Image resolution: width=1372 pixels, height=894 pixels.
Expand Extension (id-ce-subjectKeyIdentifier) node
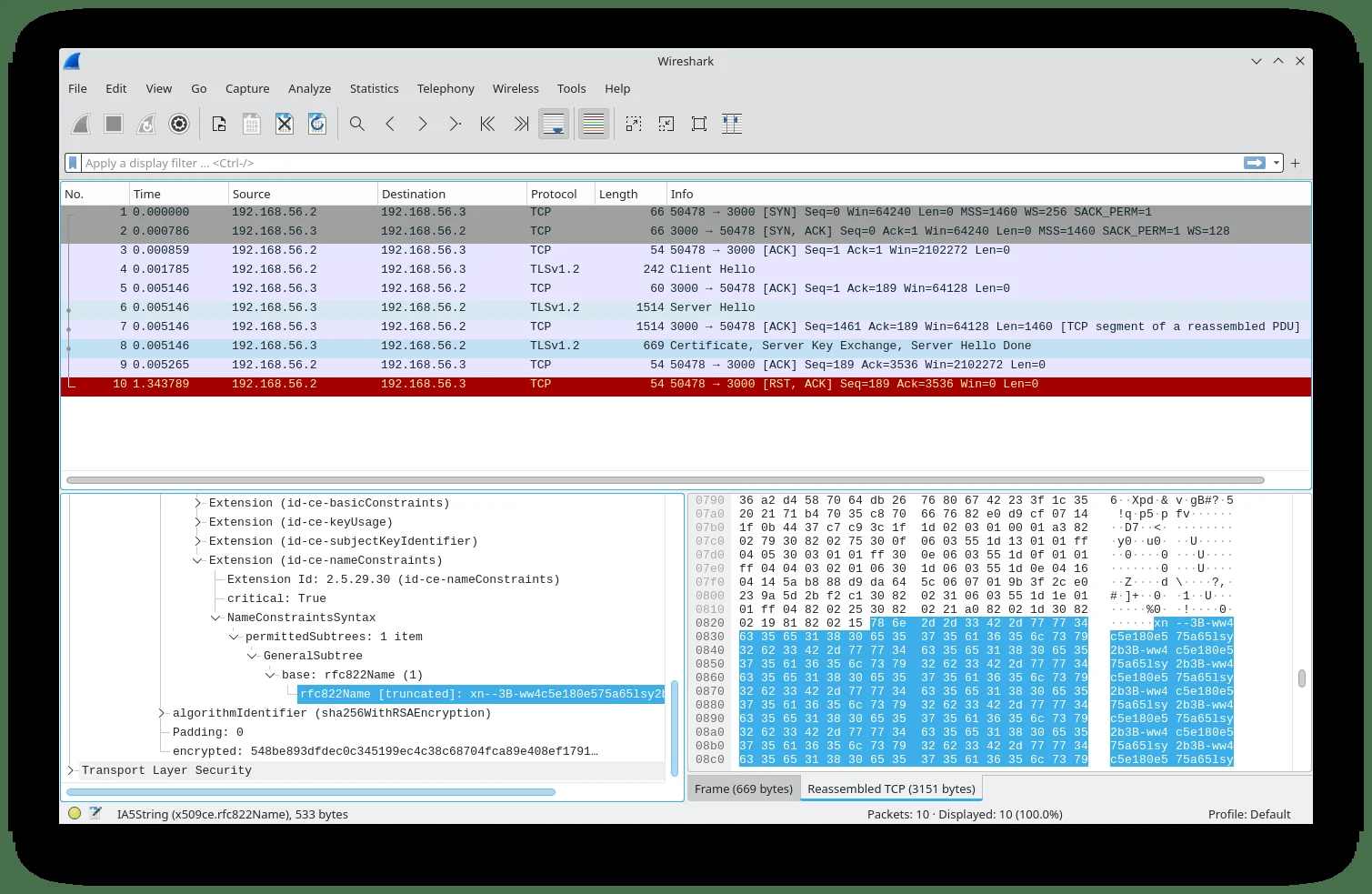click(198, 541)
